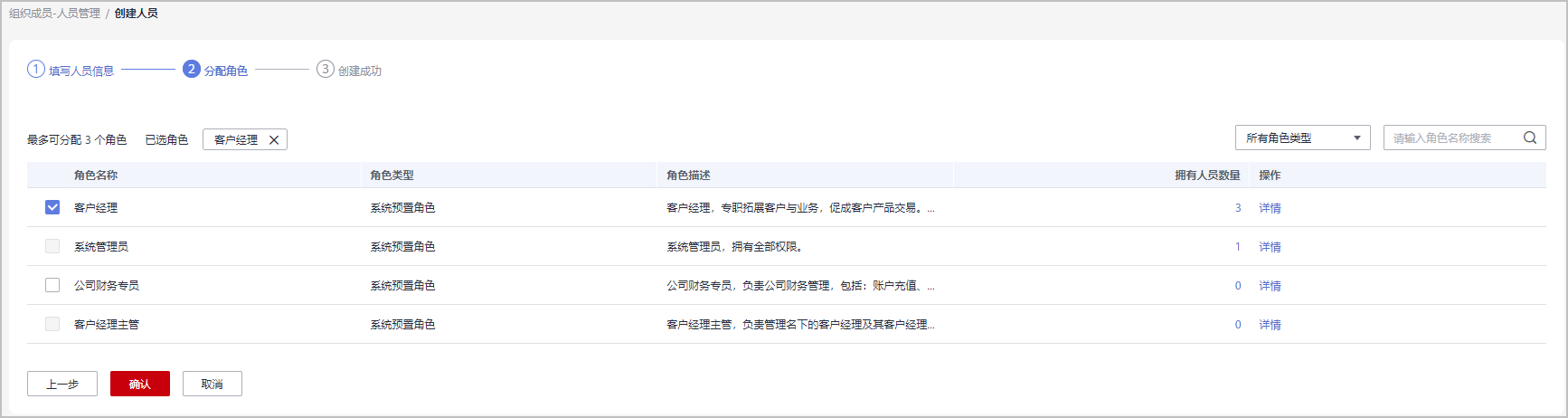The width and height of the screenshot is (1568, 418).
Task: Click member count 1 for 系统管理员
Action: (x=1238, y=247)
